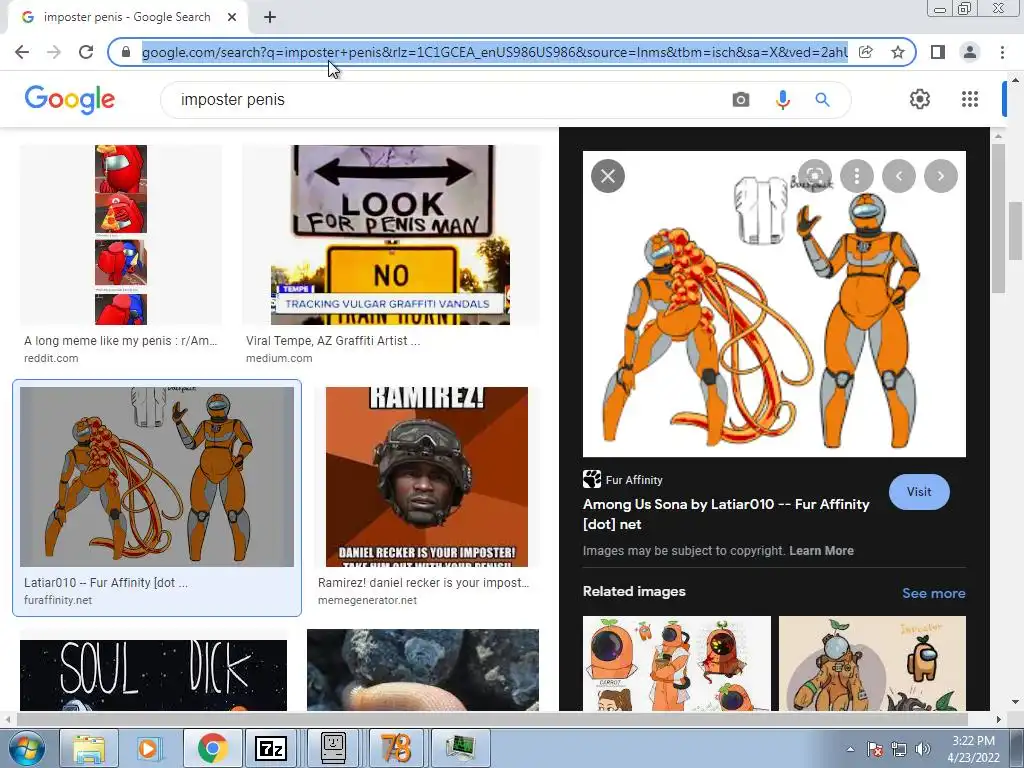Open Chrome's three-dot menu

click(x=1002, y=52)
